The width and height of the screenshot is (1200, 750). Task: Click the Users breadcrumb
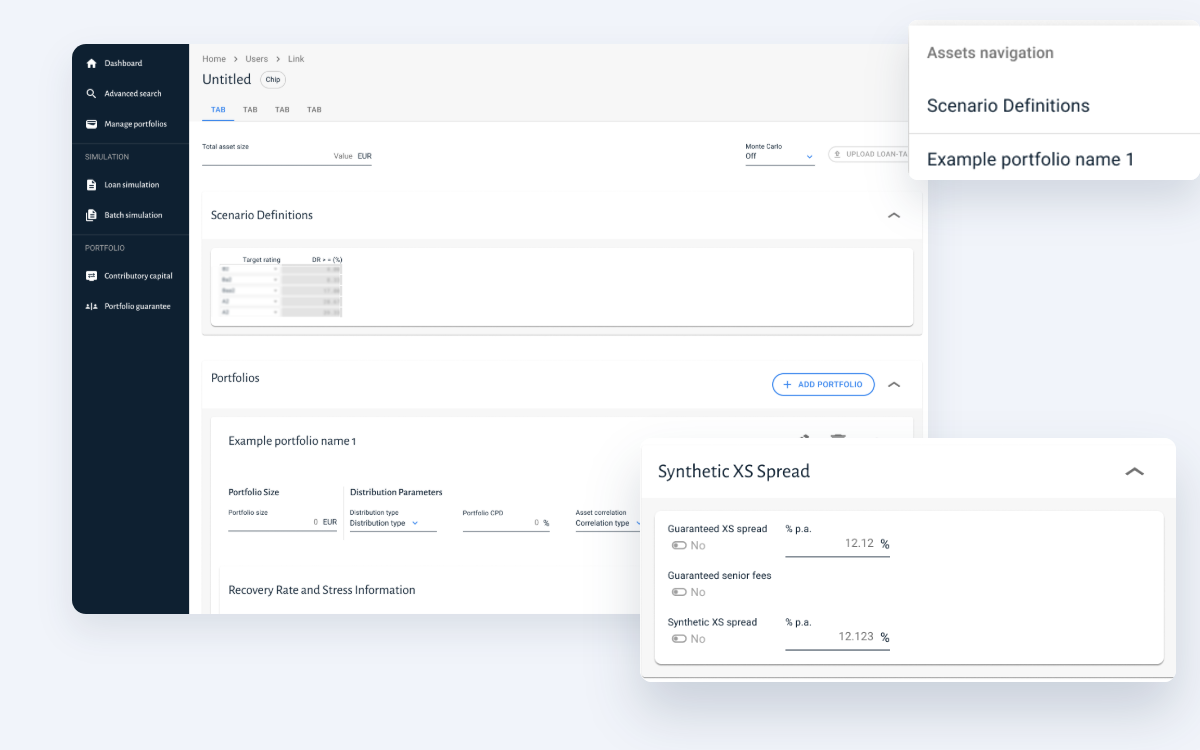[257, 59]
